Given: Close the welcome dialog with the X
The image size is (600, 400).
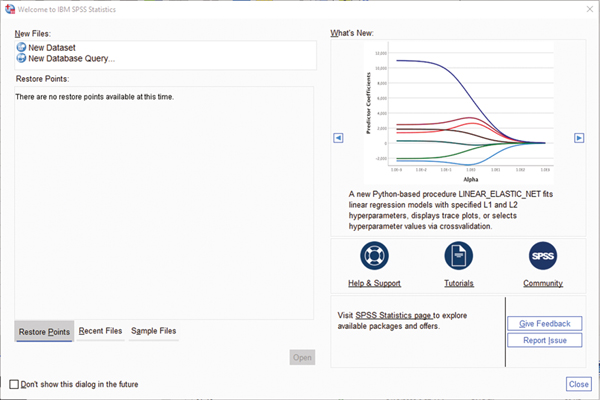Looking at the screenshot, I should [590, 9].
